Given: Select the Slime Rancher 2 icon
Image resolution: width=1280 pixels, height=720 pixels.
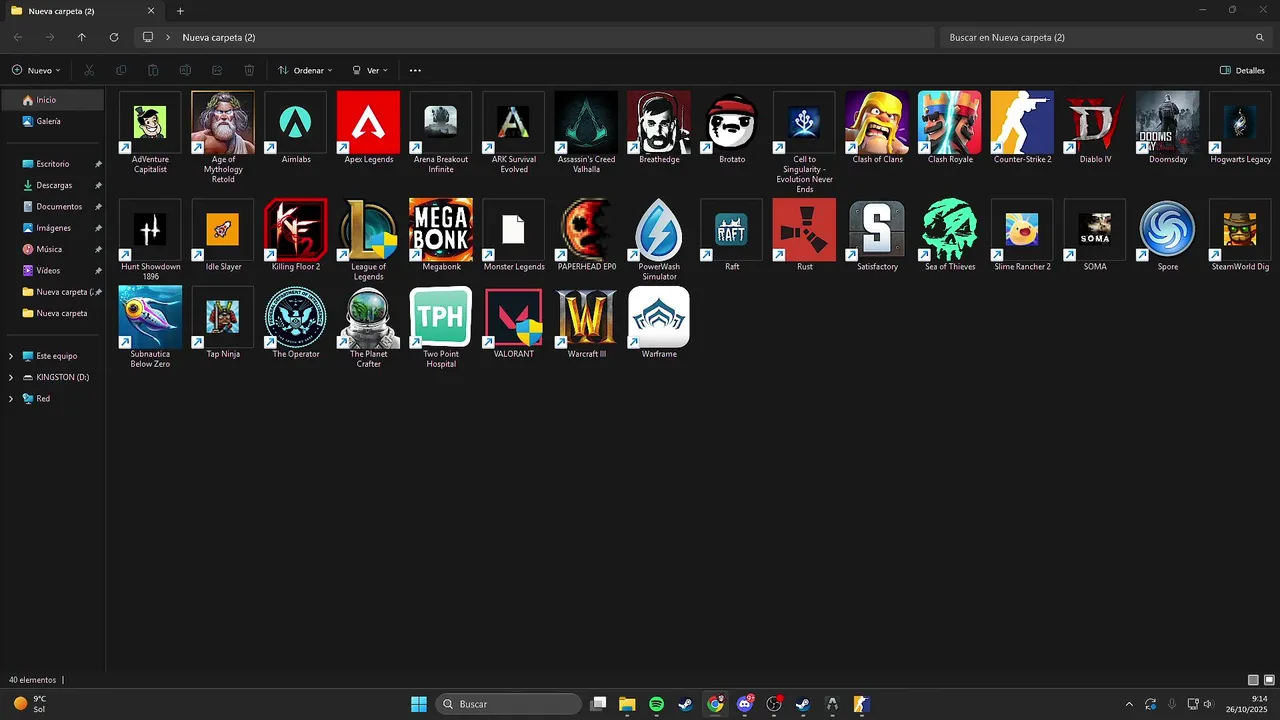Looking at the screenshot, I should pyautogui.click(x=1022, y=230).
